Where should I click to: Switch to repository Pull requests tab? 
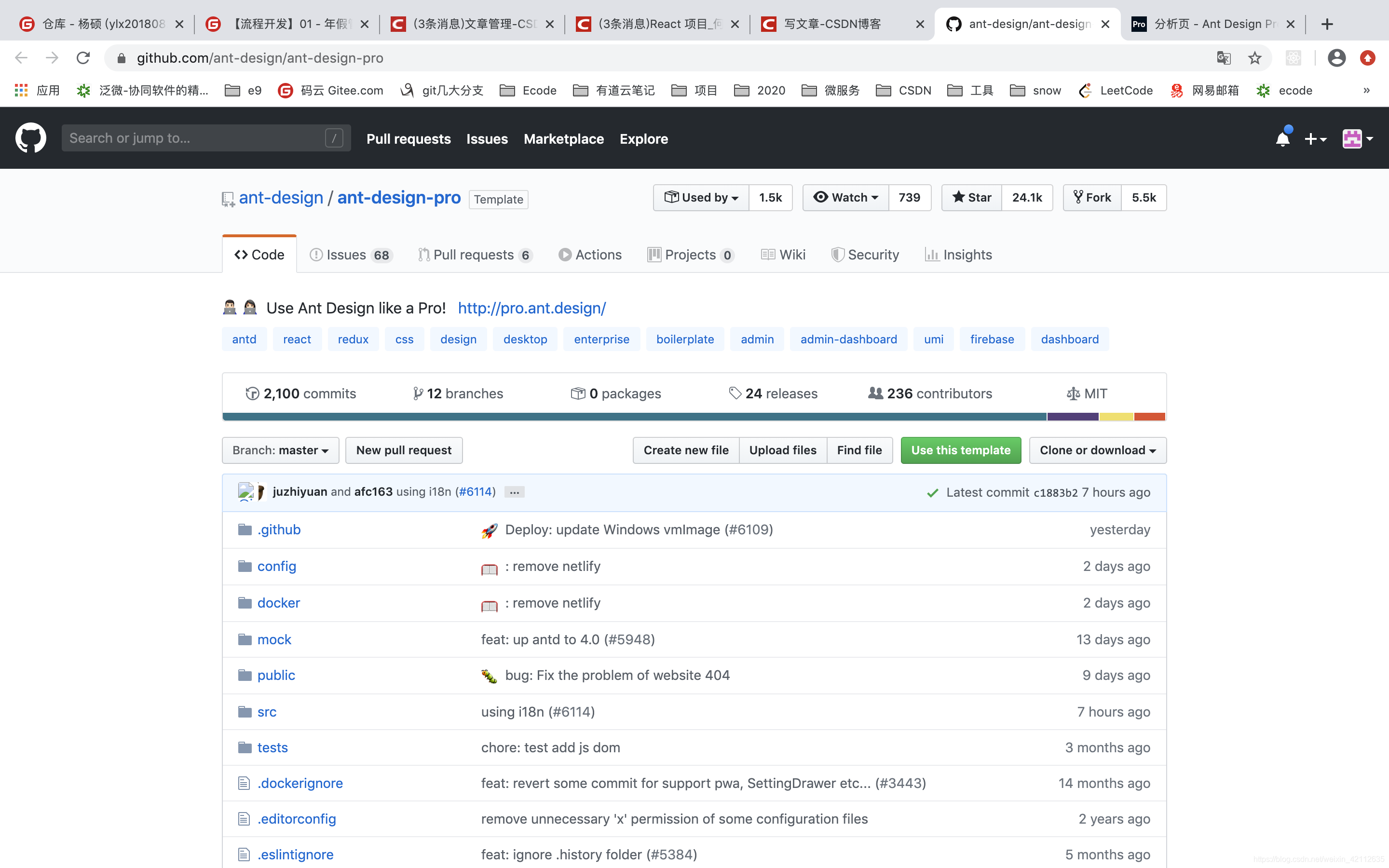pyautogui.click(x=475, y=255)
